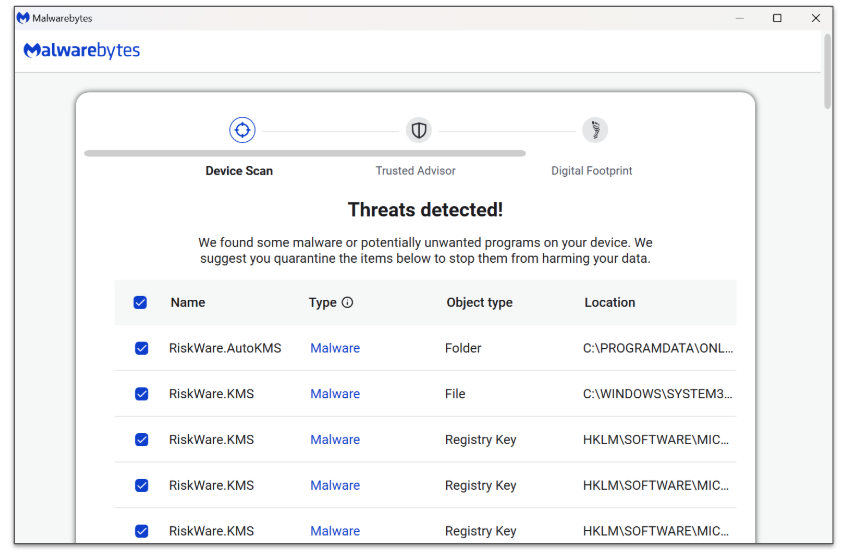Click the scan progress bar
Image resolution: width=850 pixels, height=552 pixels.
[x=305, y=153]
